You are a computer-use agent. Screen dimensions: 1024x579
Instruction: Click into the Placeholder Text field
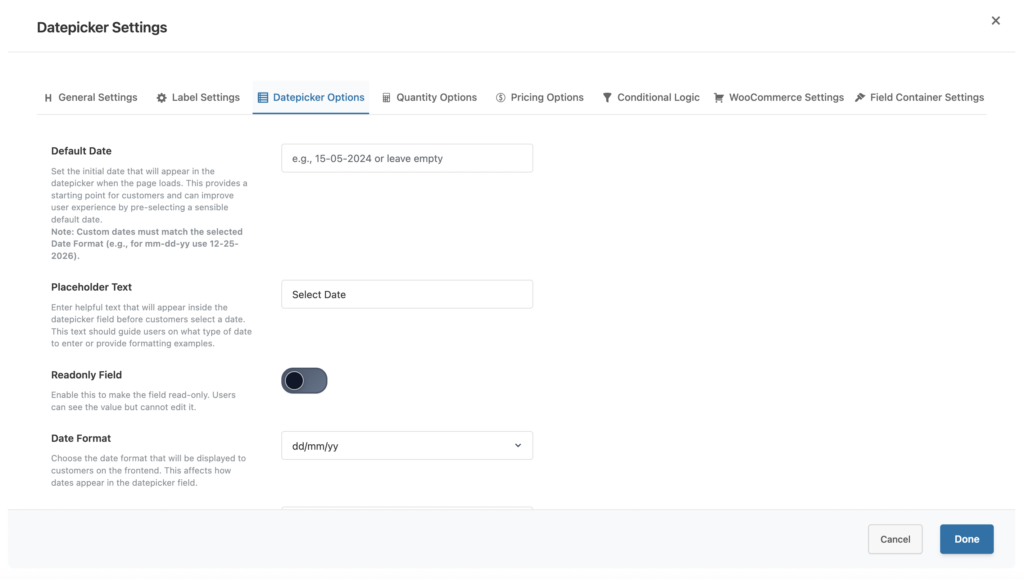click(x=406, y=294)
